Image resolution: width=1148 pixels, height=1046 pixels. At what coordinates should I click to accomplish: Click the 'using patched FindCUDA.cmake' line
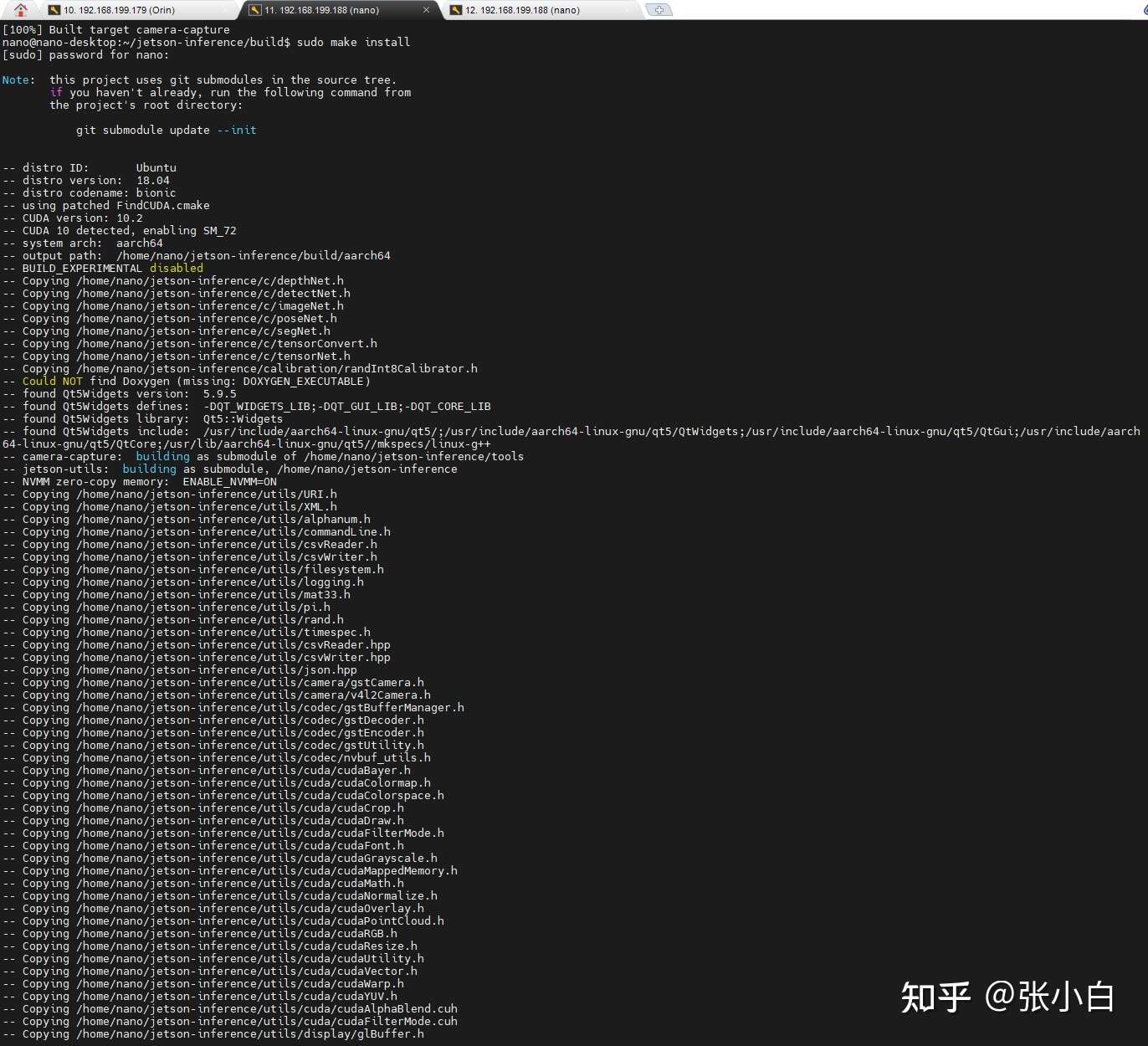point(106,205)
